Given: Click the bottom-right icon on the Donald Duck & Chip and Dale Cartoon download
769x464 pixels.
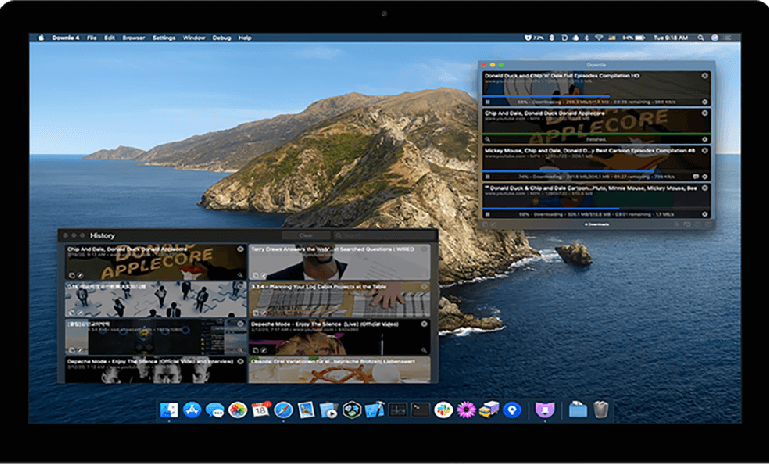Looking at the screenshot, I should (x=705, y=214).
